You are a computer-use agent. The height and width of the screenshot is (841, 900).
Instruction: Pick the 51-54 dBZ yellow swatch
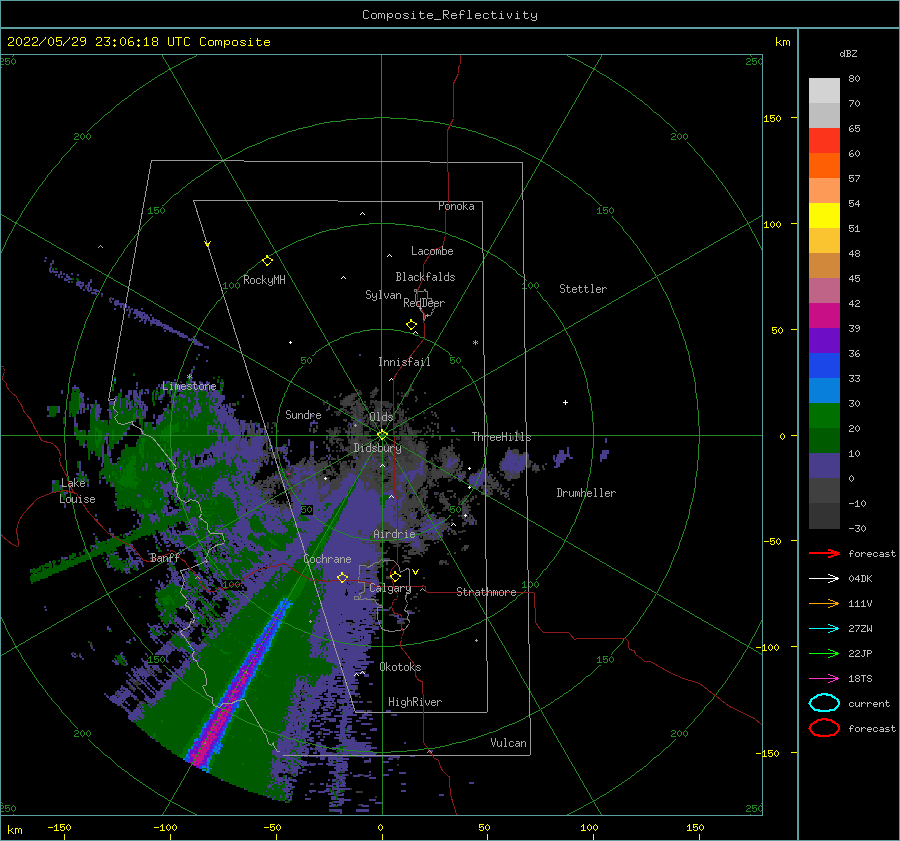pyautogui.click(x=824, y=215)
